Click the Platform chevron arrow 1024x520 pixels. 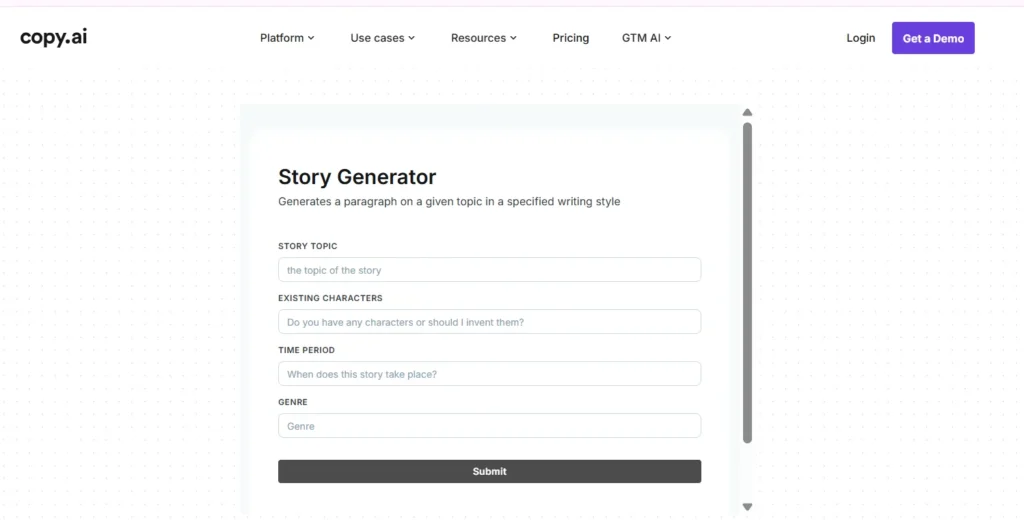[311, 38]
